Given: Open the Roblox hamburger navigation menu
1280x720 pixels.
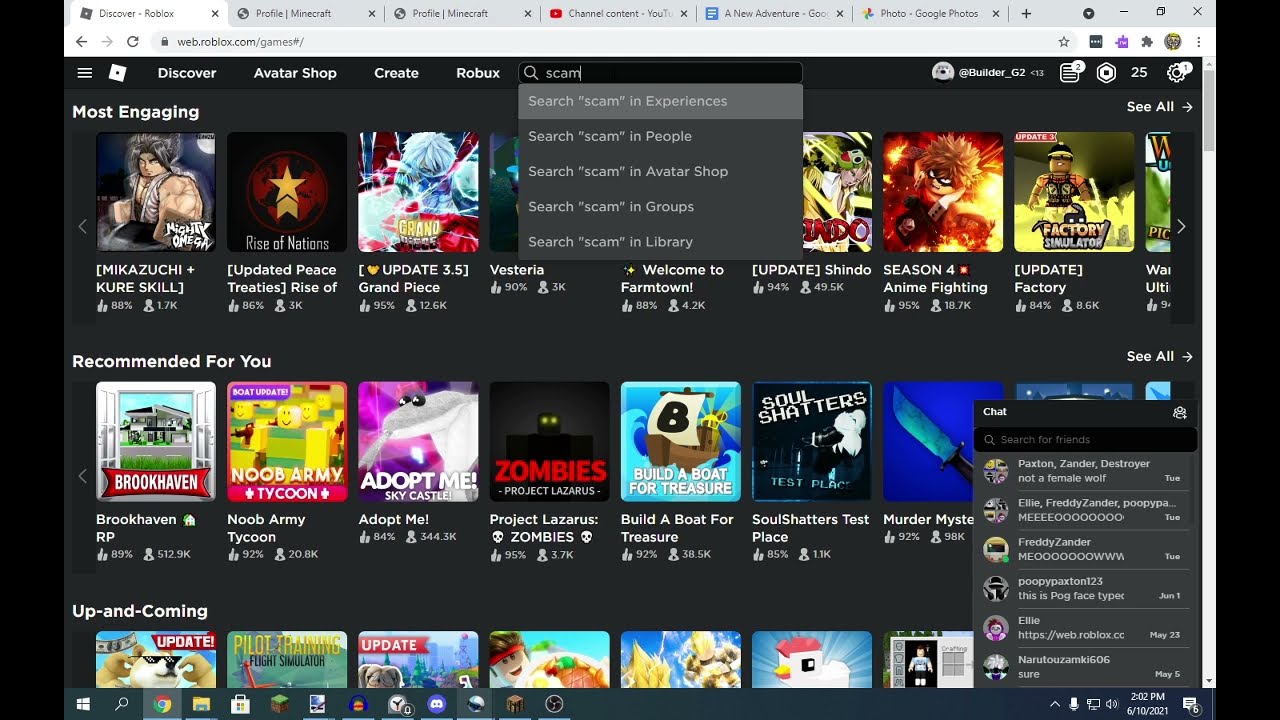Looking at the screenshot, I should pyautogui.click(x=85, y=73).
